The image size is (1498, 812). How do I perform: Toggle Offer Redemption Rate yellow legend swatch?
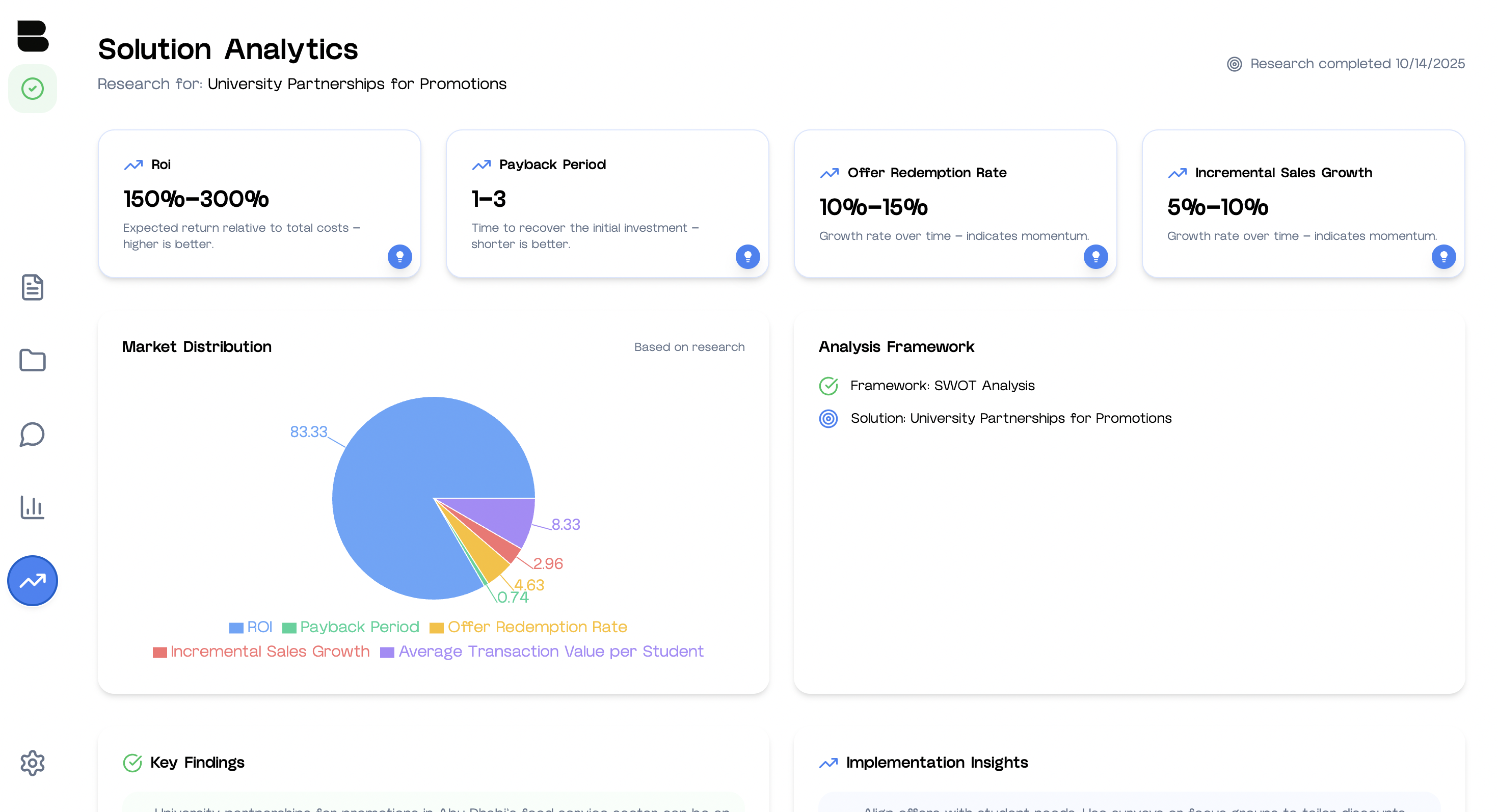437,628
